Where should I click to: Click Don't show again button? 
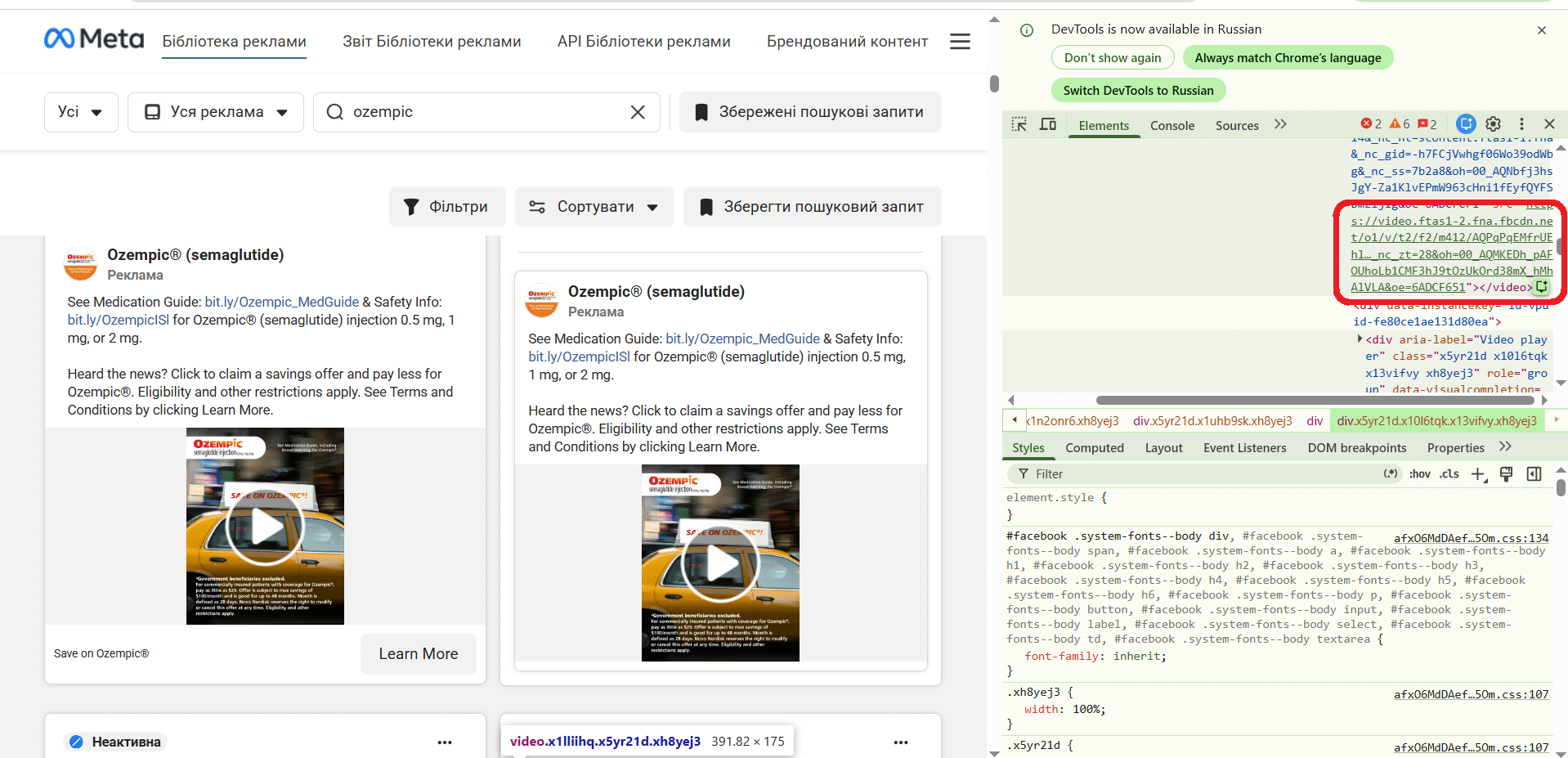(1113, 58)
